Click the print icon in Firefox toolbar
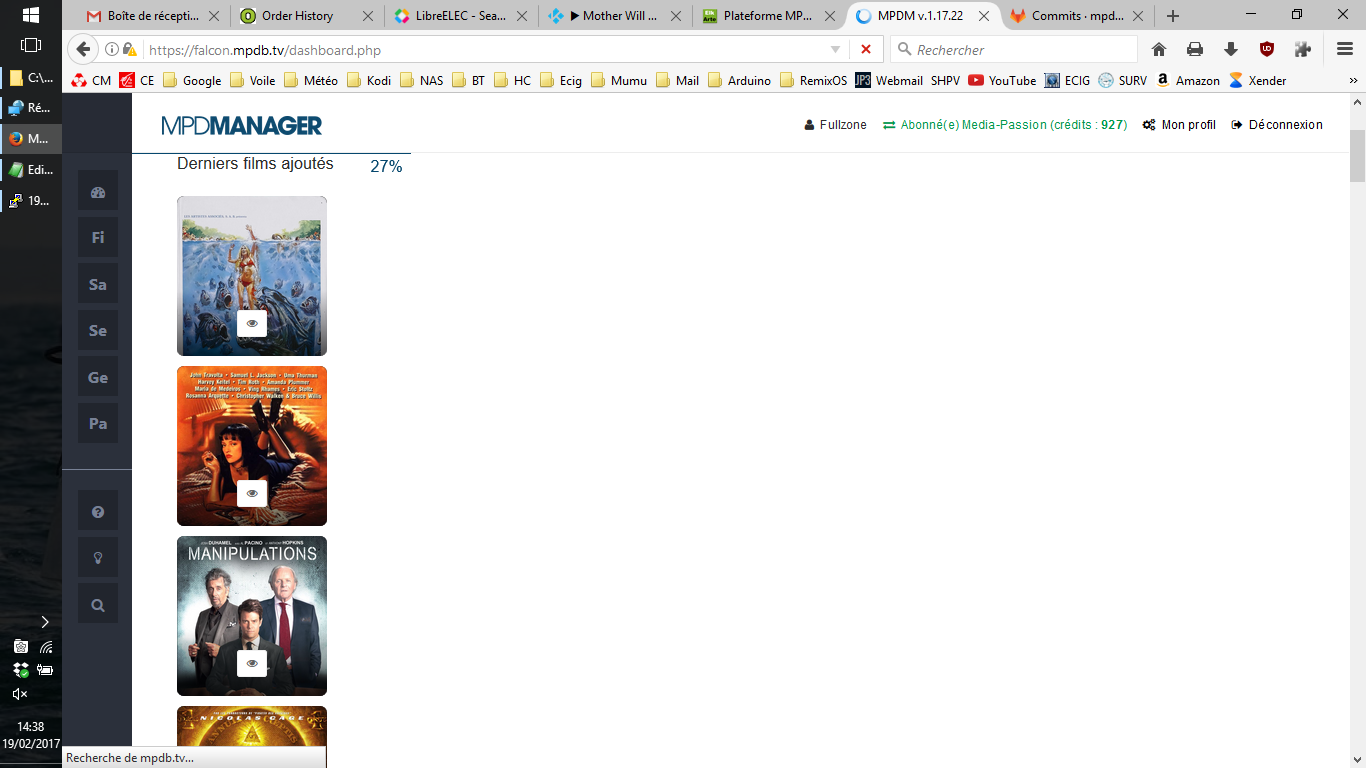The height and width of the screenshot is (768, 1366). pyautogui.click(x=1195, y=50)
